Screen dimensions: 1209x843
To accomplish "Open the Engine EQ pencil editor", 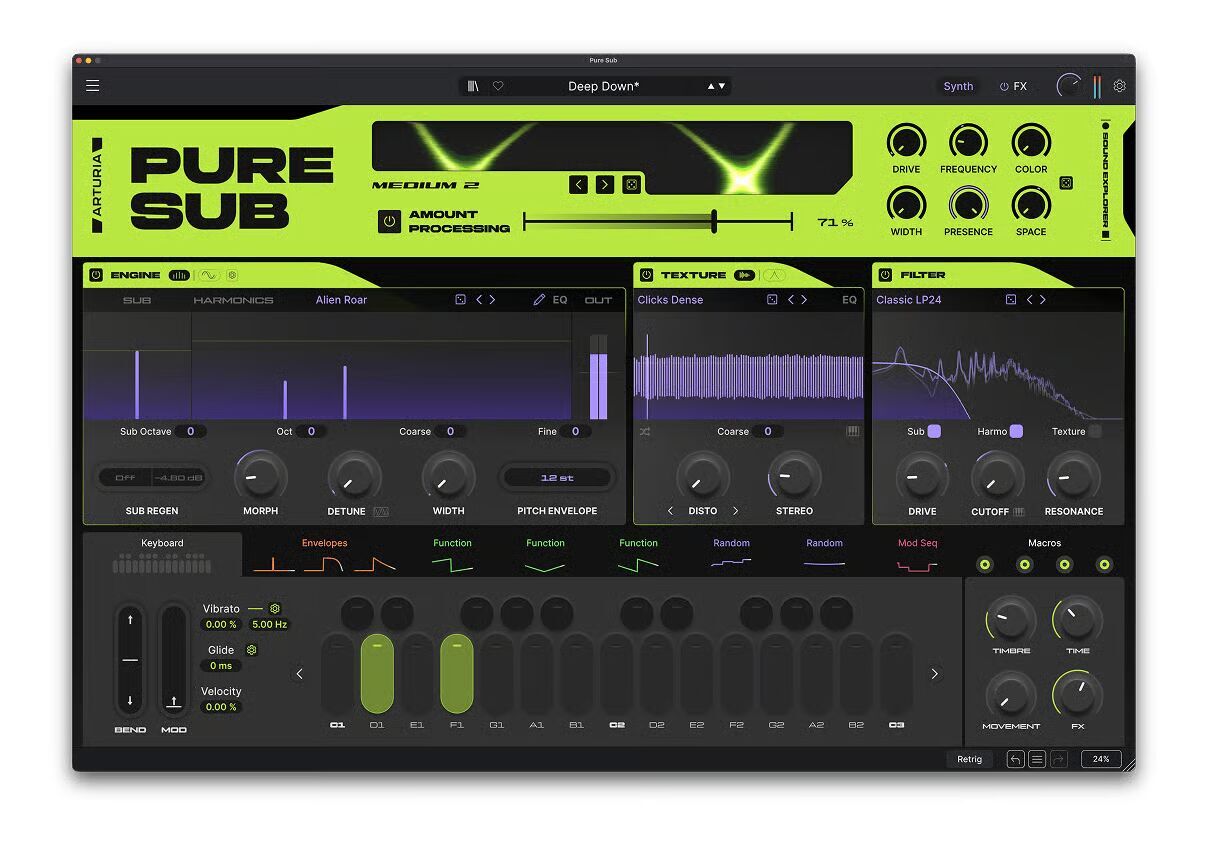I will click(x=539, y=299).
